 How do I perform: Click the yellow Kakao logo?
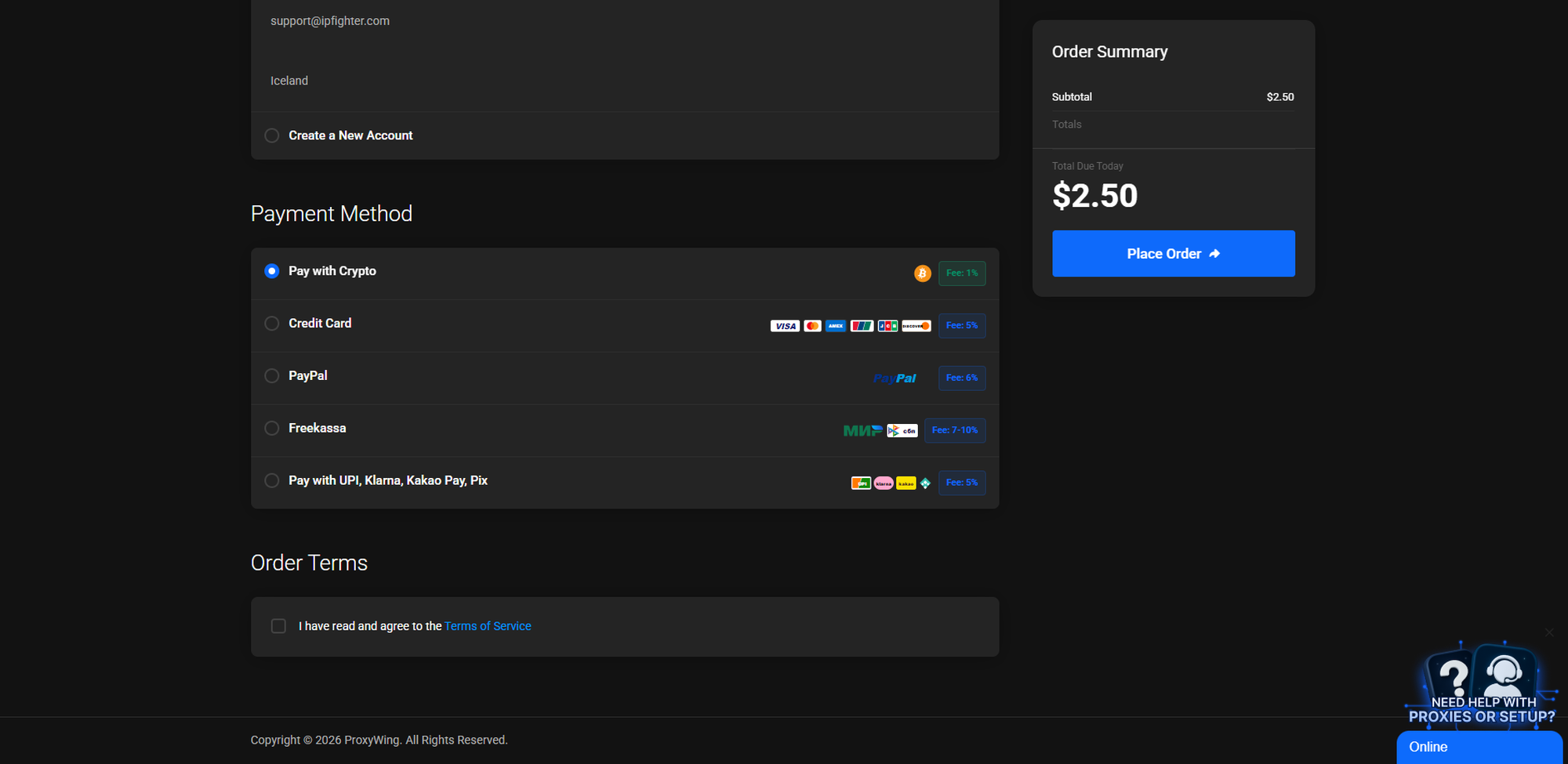click(906, 483)
